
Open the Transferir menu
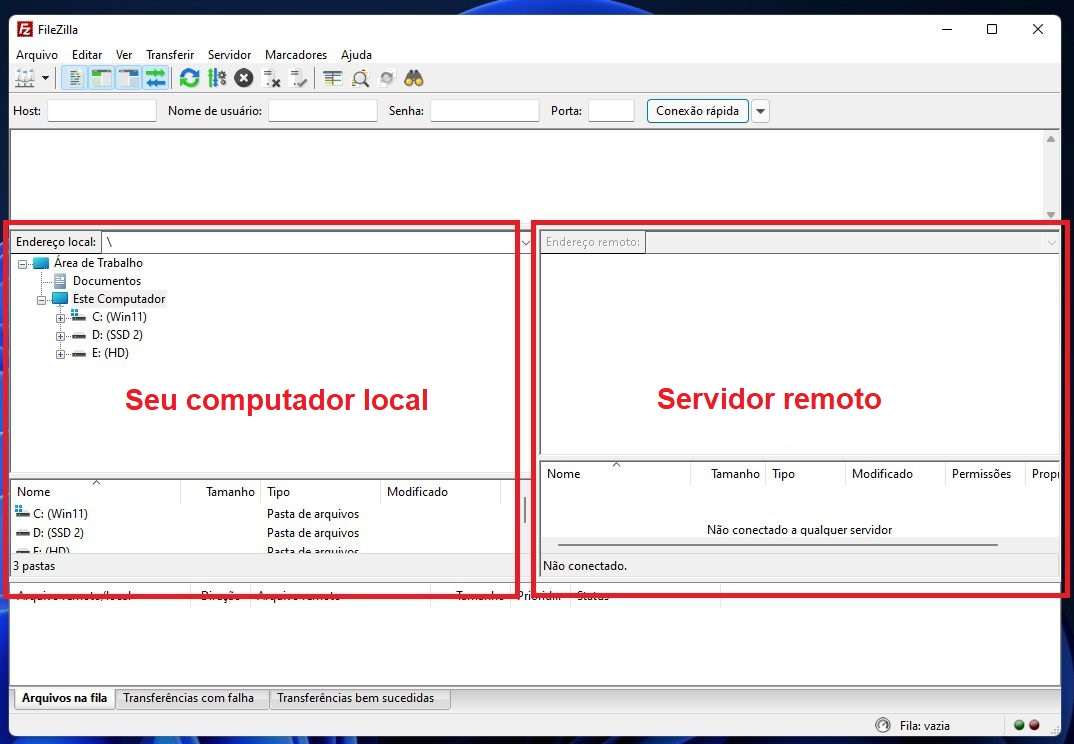[x=170, y=55]
